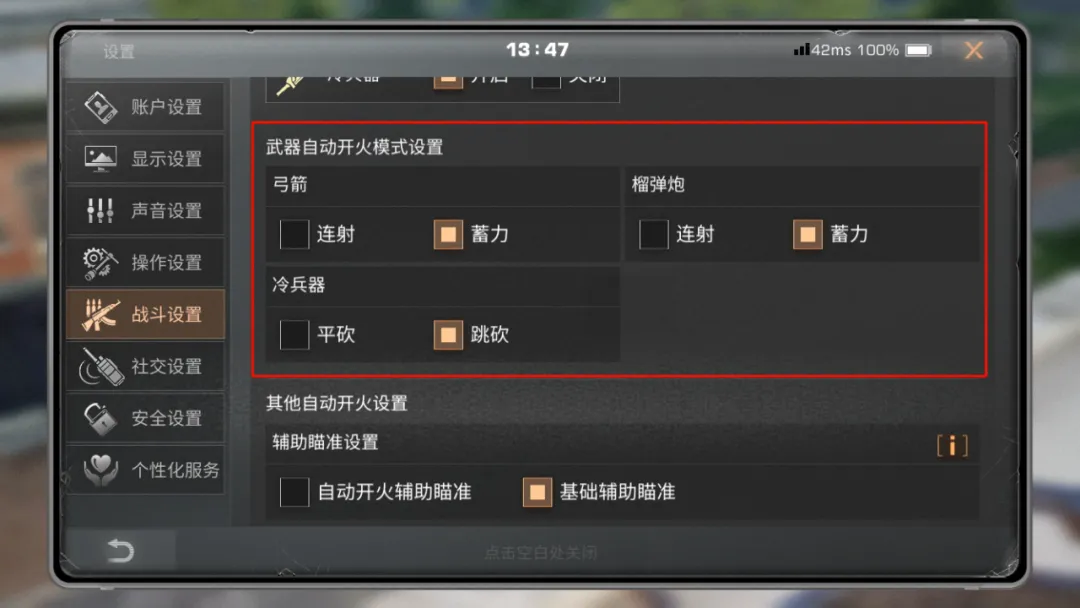1080x608 pixels.
Task: Toggle 蓄力 under 榴弹炮
Action: tap(808, 234)
